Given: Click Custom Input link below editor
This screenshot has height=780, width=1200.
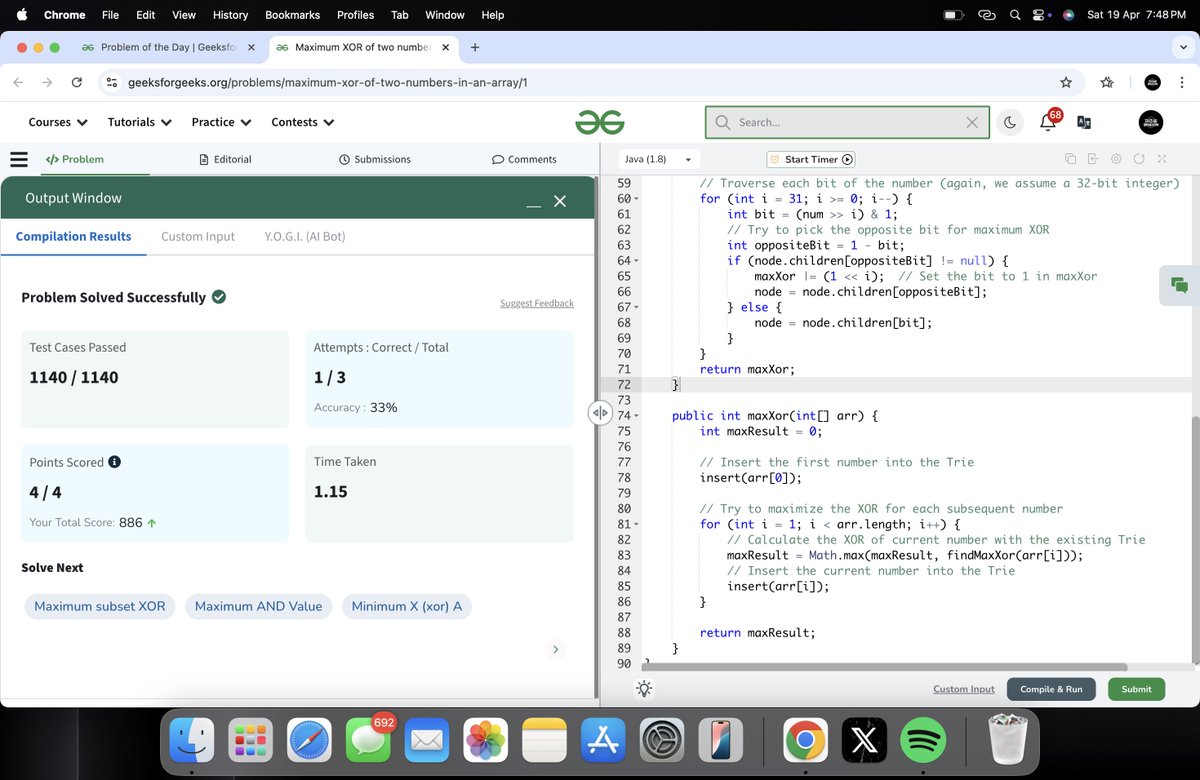Looking at the screenshot, I should pos(964,689).
